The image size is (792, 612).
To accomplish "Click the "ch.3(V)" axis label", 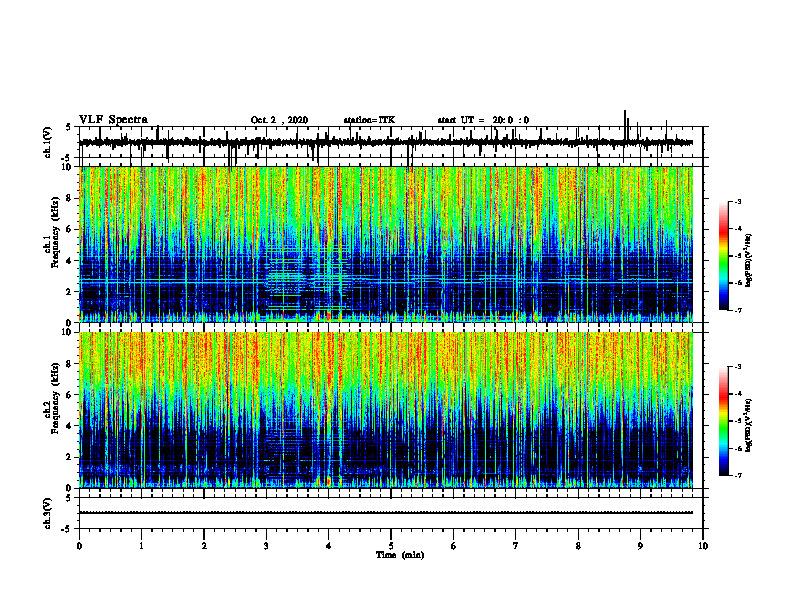I will (48, 513).
